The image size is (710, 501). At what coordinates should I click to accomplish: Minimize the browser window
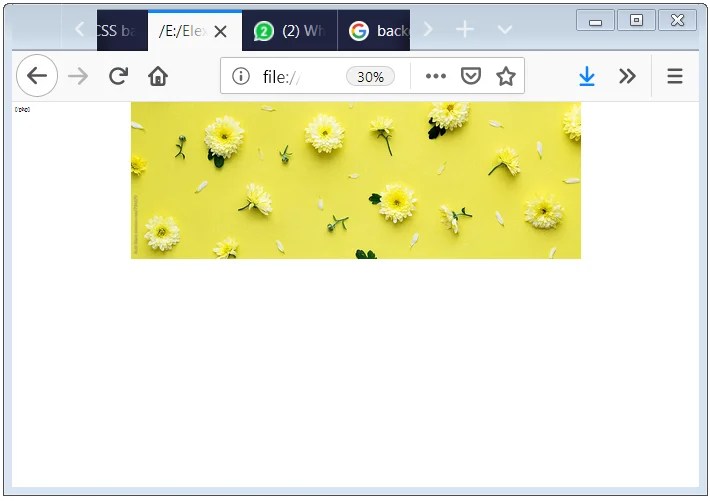coord(595,20)
